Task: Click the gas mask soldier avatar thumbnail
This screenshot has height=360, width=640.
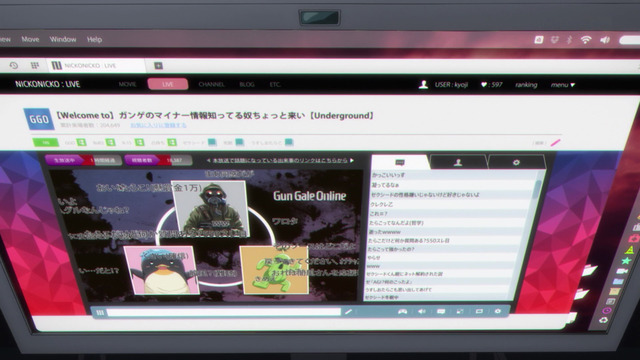Action: pyautogui.click(x=211, y=209)
